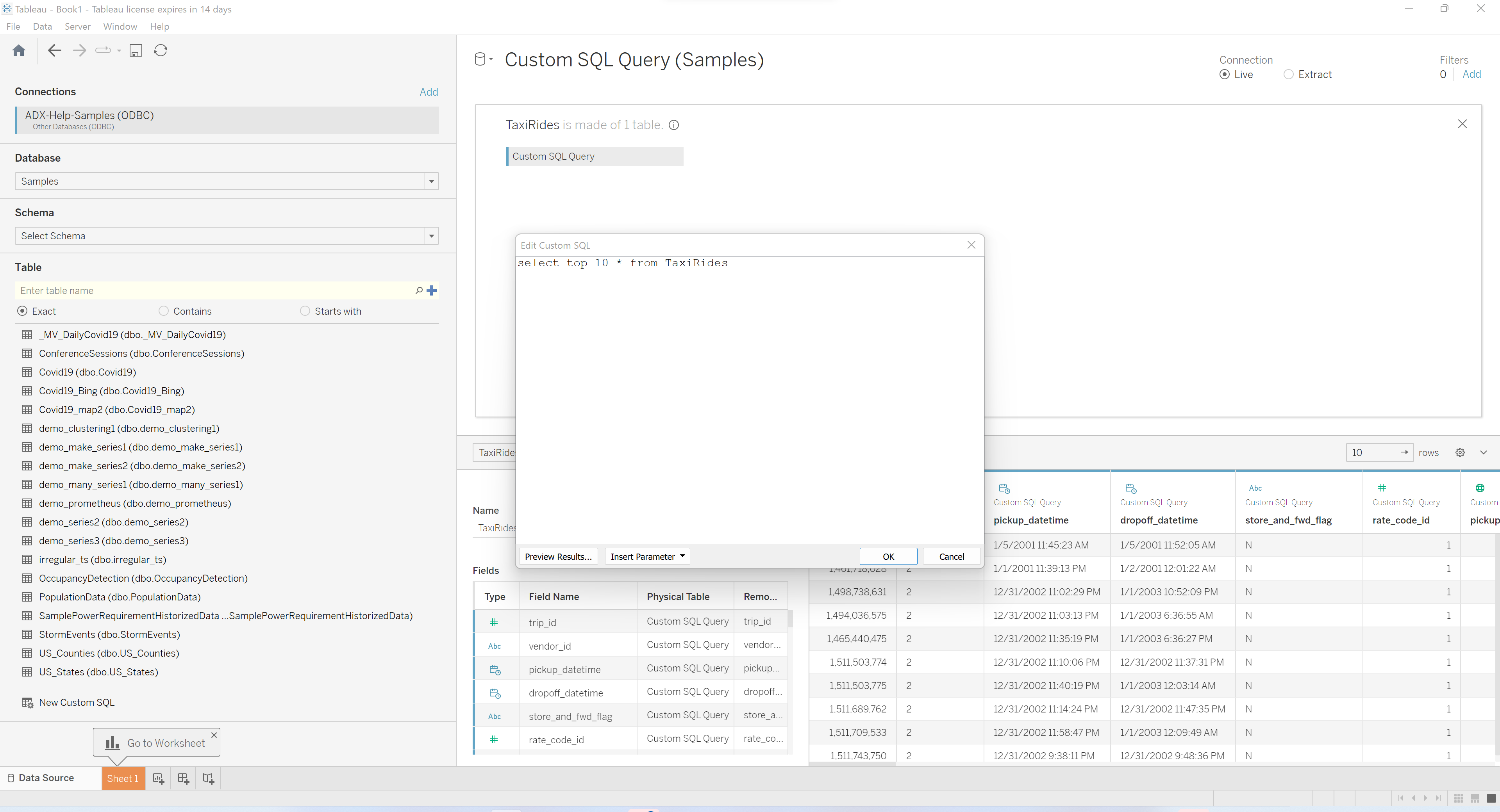This screenshot has height=812, width=1500.
Task: Click the info icon next to TaxiRides
Action: pos(674,125)
